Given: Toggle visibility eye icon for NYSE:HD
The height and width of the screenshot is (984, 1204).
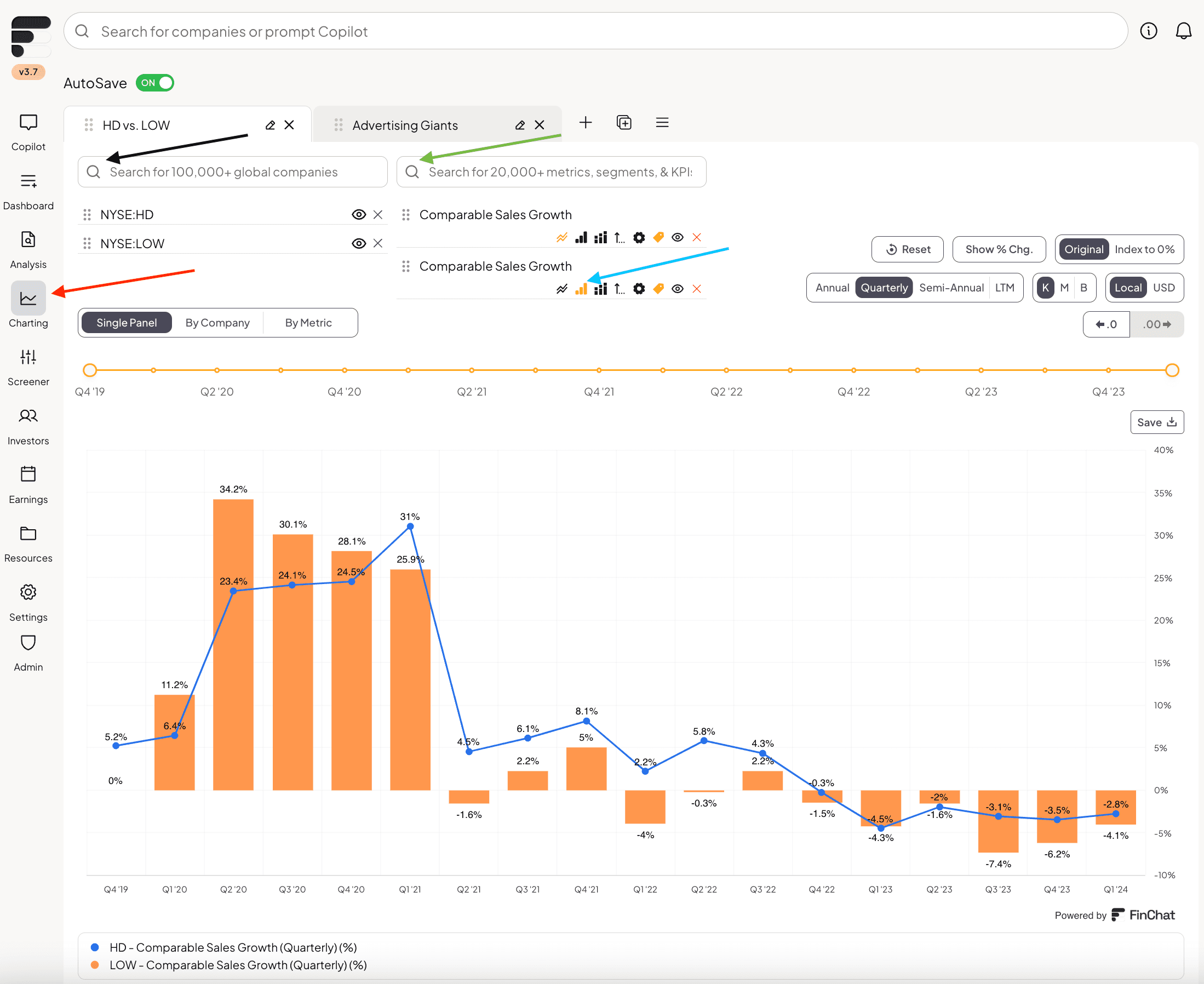Looking at the screenshot, I should (359, 214).
